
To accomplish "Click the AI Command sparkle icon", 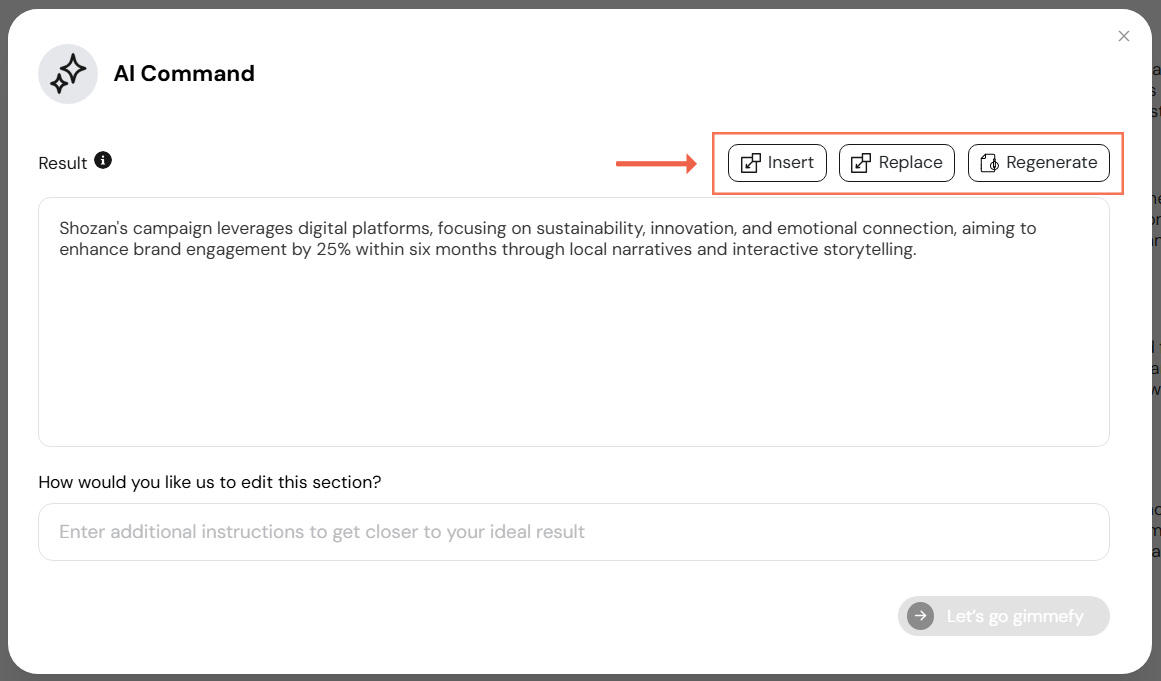I will tap(68, 74).
